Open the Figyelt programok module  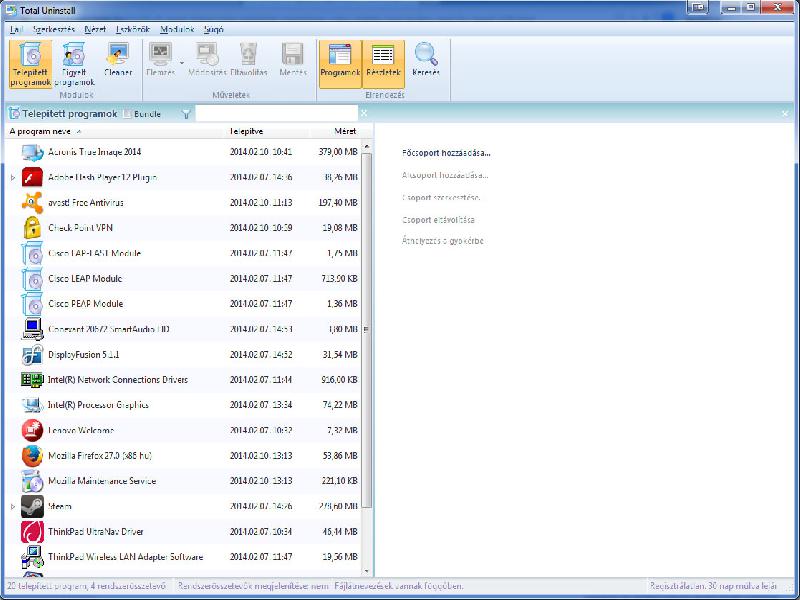(74, 64)
